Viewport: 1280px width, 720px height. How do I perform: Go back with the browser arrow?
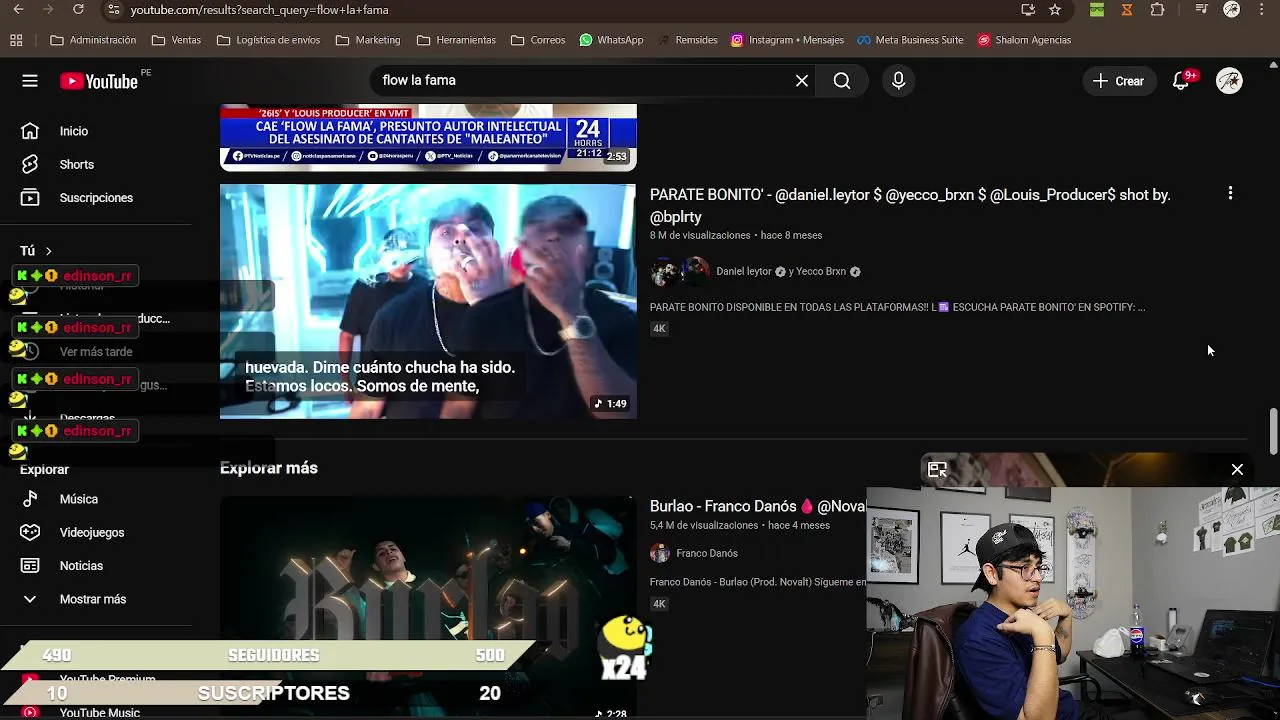click(x=18, y=10)
